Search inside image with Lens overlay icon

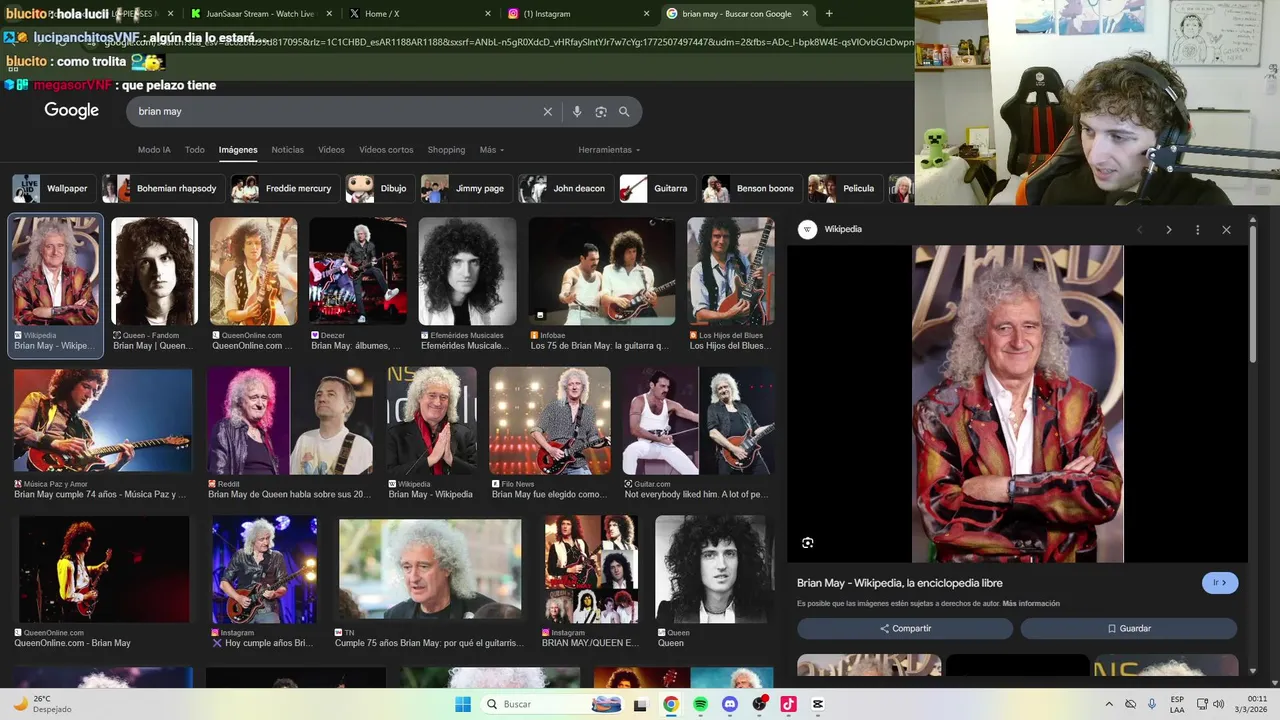(807, 543)
